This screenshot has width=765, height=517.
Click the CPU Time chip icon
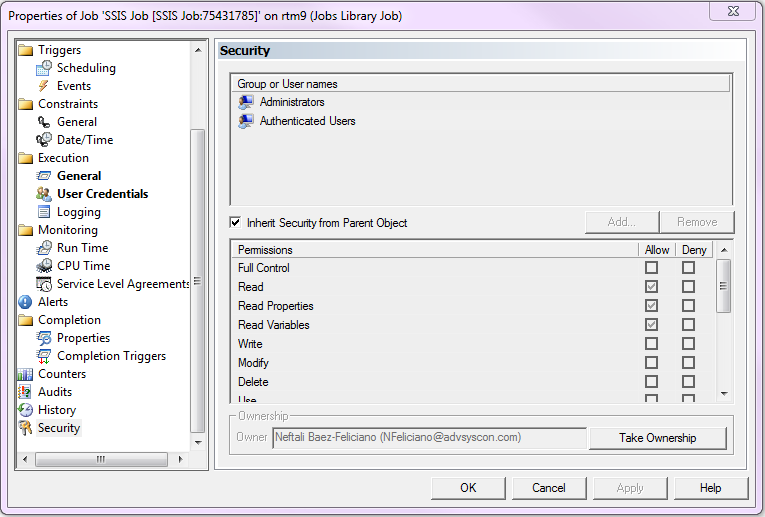[44, 266]
